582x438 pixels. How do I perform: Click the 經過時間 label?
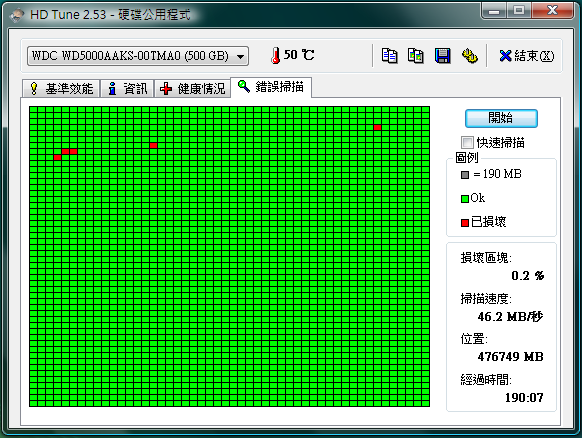coord(486,379)
